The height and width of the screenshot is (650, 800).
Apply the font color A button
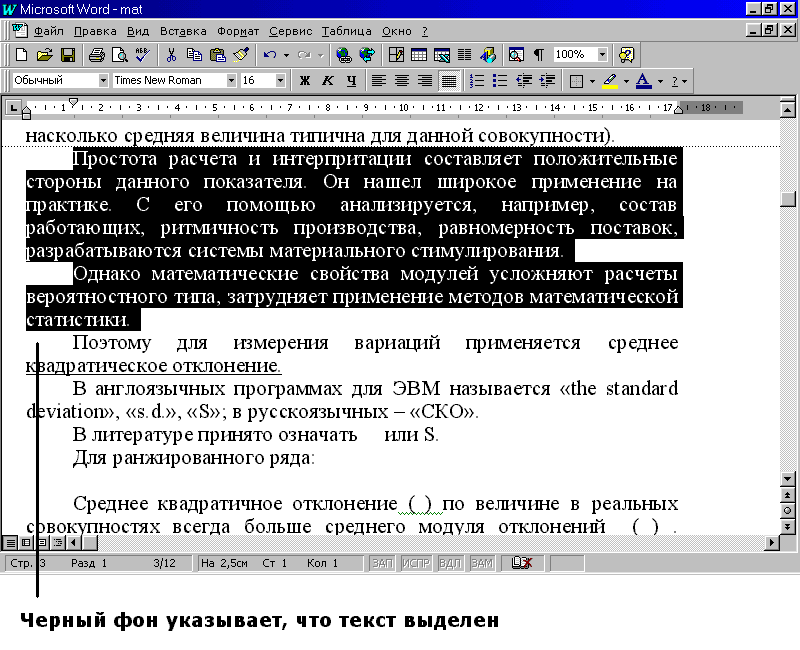[x=643, y=81]
